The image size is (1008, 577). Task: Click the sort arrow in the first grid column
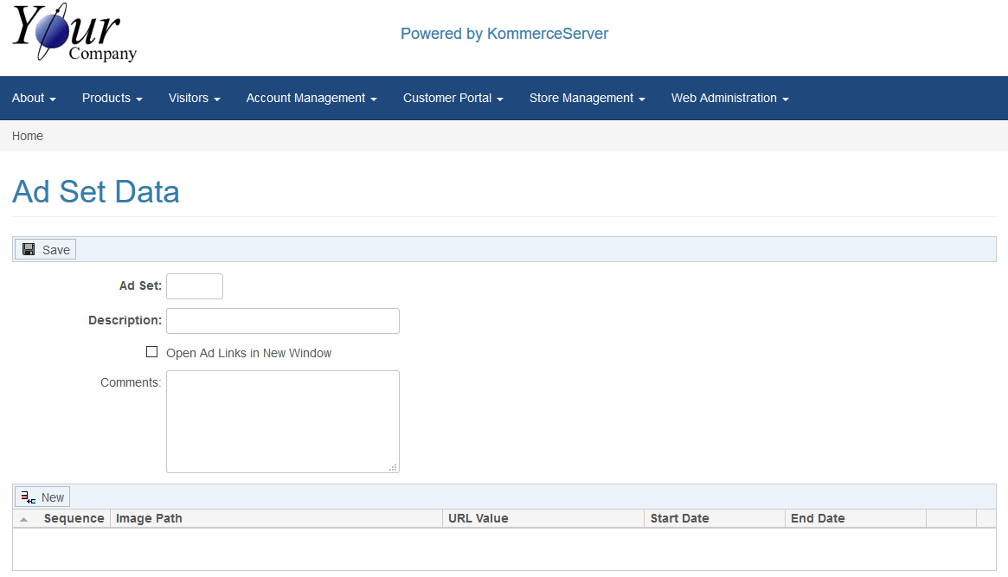pos(24,519)
